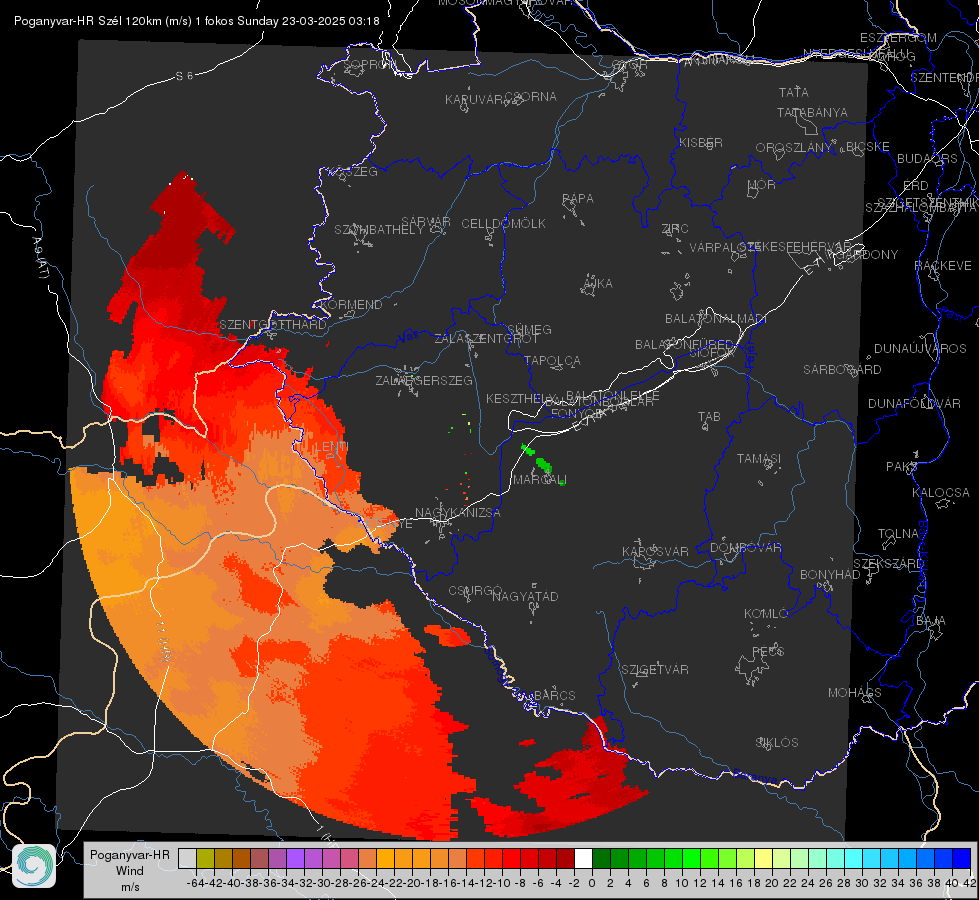Click the BAJA city label

point(931,621)
